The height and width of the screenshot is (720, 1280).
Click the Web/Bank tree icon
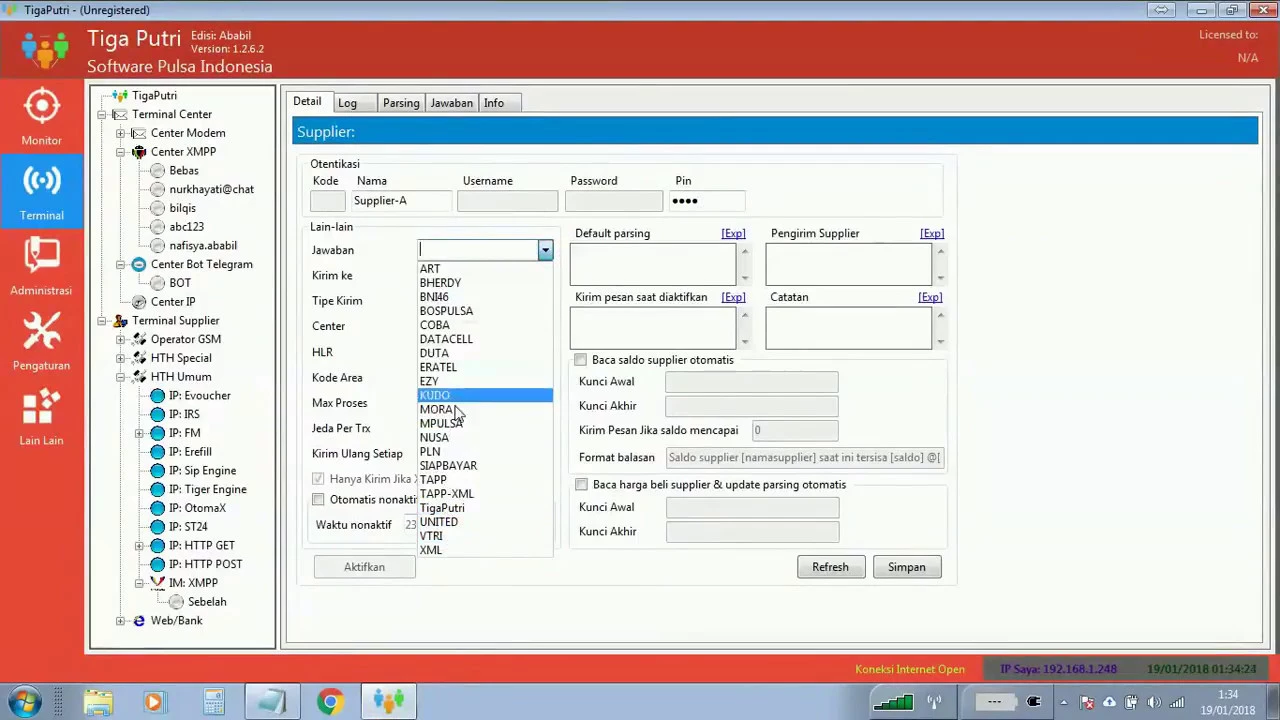tap(139, 621)
